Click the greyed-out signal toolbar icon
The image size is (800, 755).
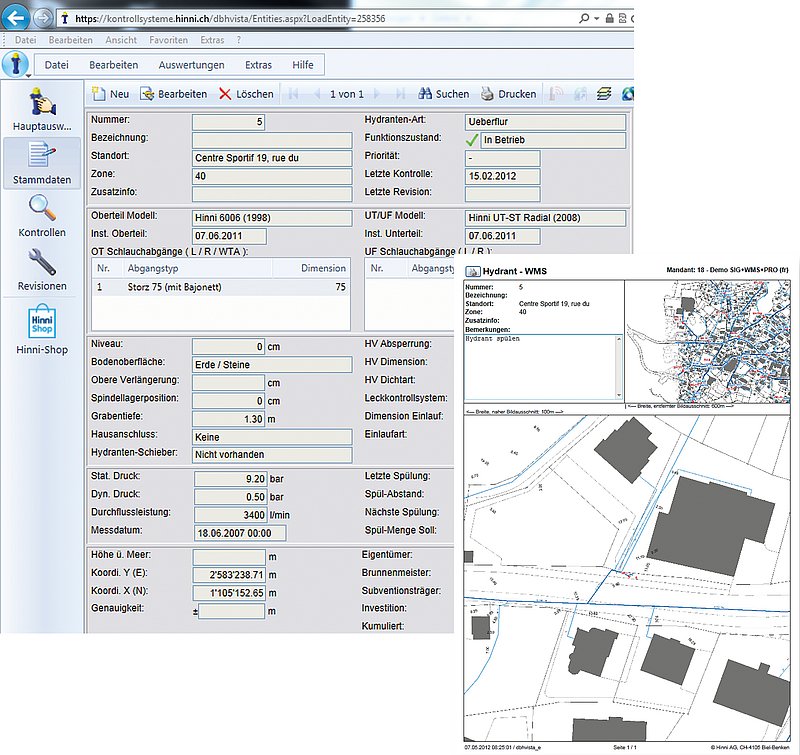[556, 94]
